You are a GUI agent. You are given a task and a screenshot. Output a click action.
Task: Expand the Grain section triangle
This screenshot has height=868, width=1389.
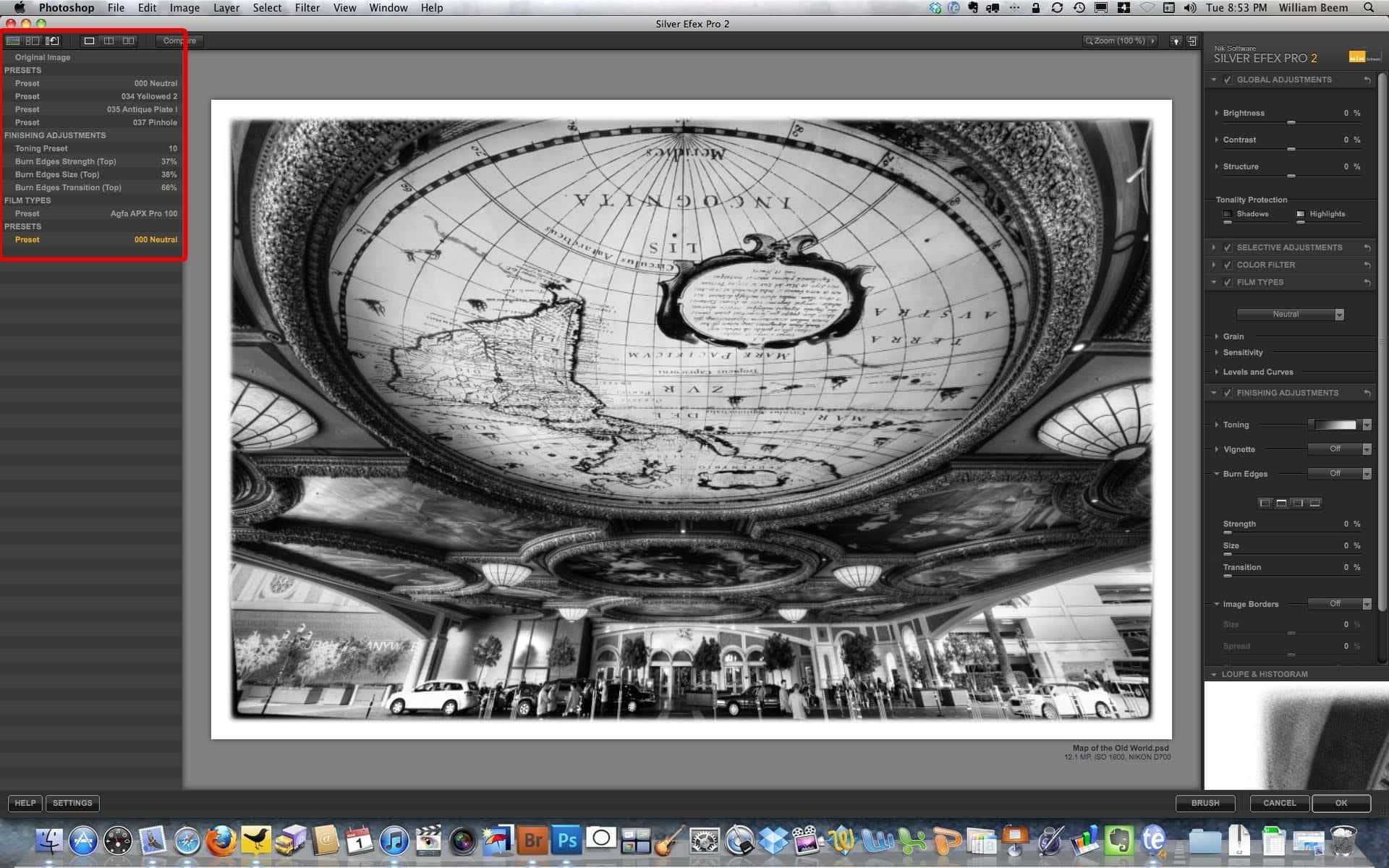(x=1217, y=336)
